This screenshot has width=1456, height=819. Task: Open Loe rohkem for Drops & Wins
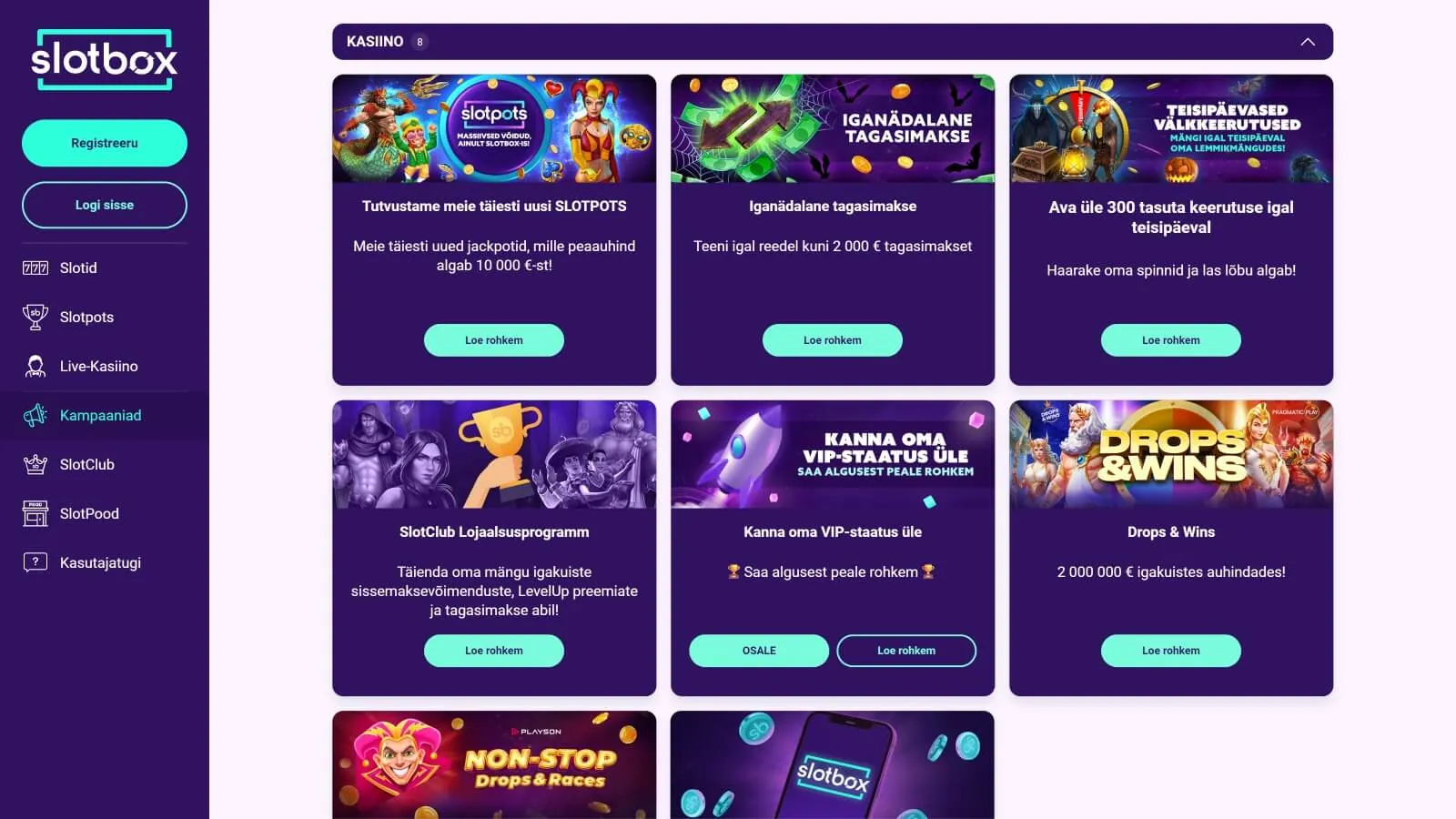1171,651
